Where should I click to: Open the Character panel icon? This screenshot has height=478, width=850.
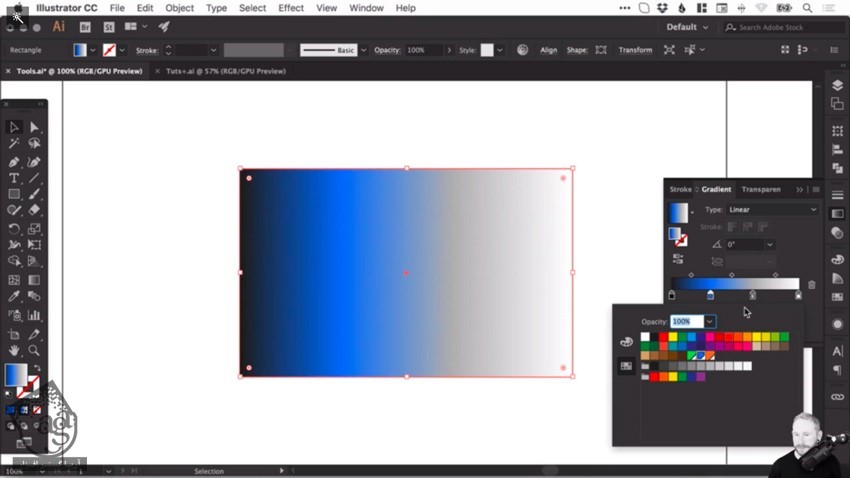[838, 351]
